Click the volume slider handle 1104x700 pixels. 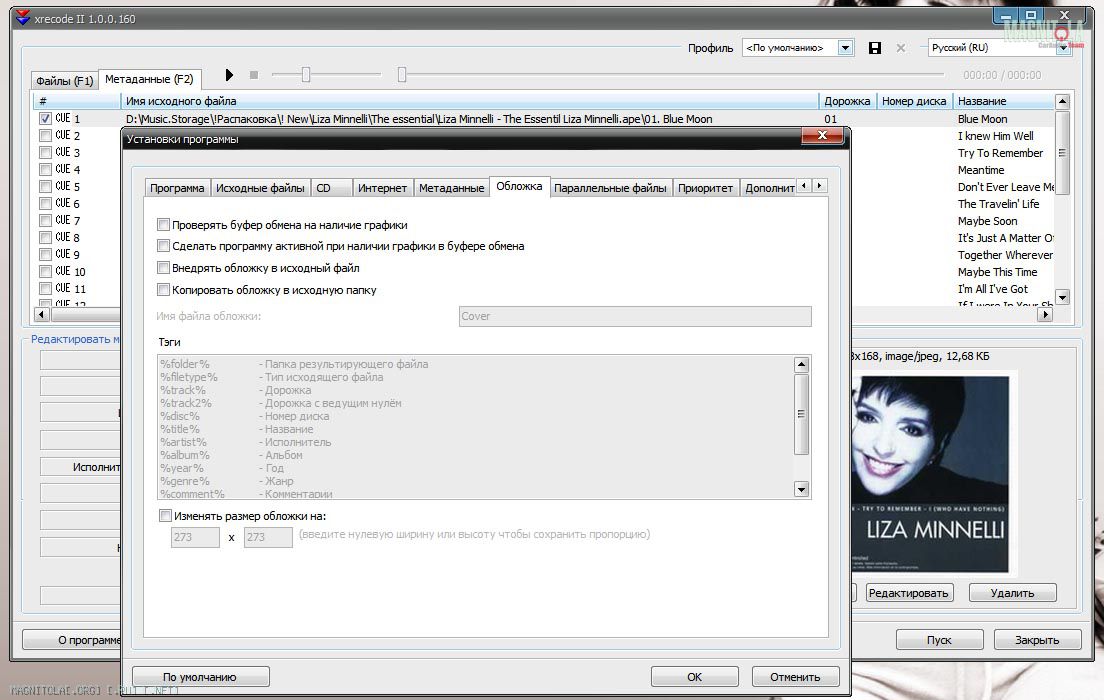[x=306, y=75]
